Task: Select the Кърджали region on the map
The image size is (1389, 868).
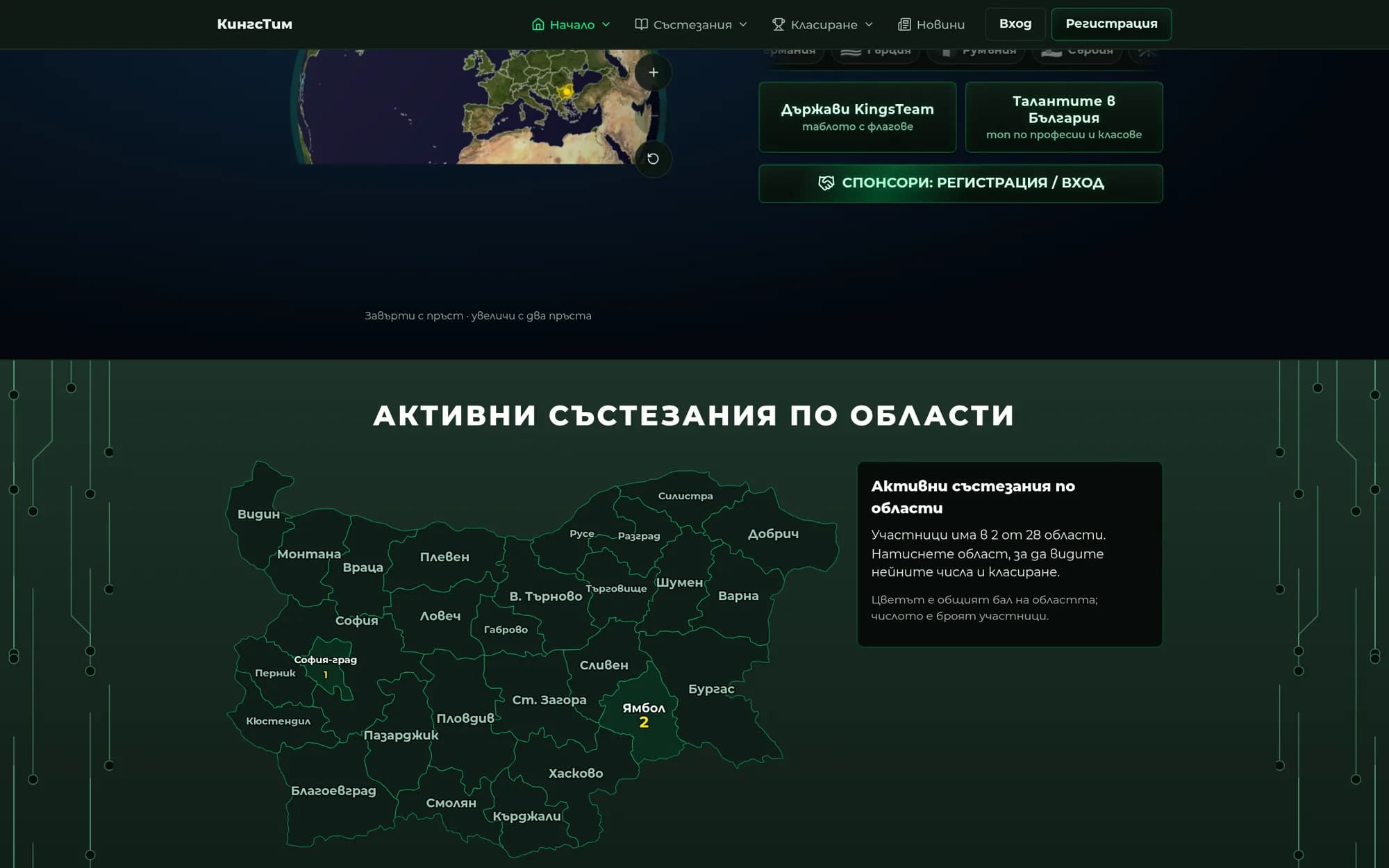Action: click(526, 817)
